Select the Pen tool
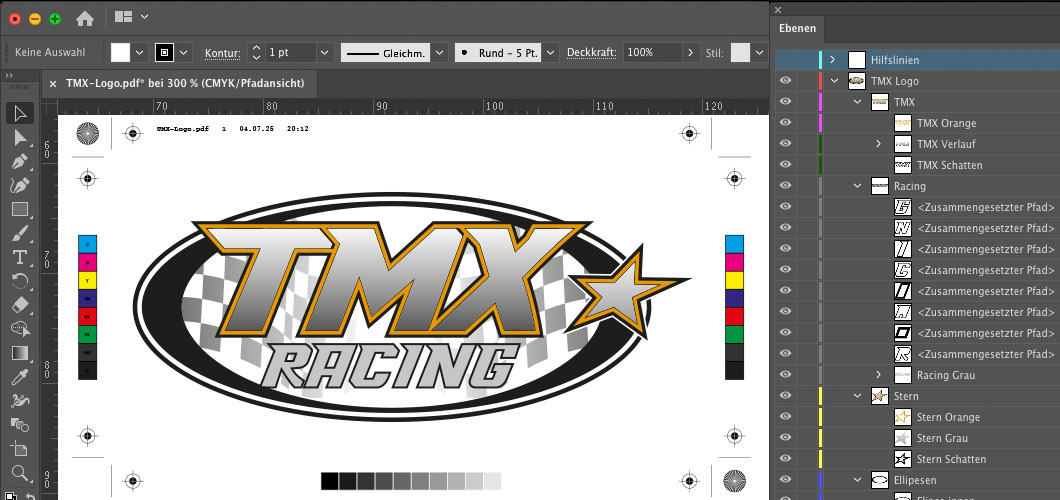 tap(19, 161)
